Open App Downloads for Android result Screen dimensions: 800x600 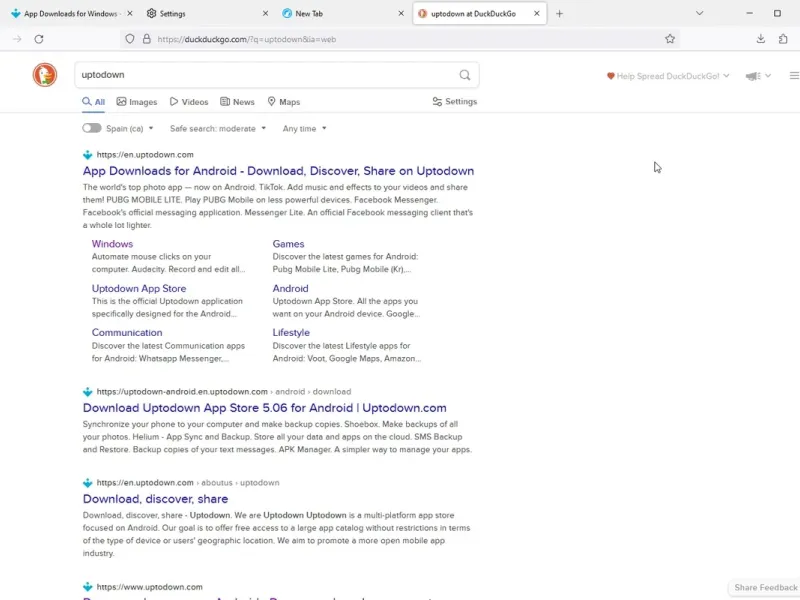coord(278,171)
